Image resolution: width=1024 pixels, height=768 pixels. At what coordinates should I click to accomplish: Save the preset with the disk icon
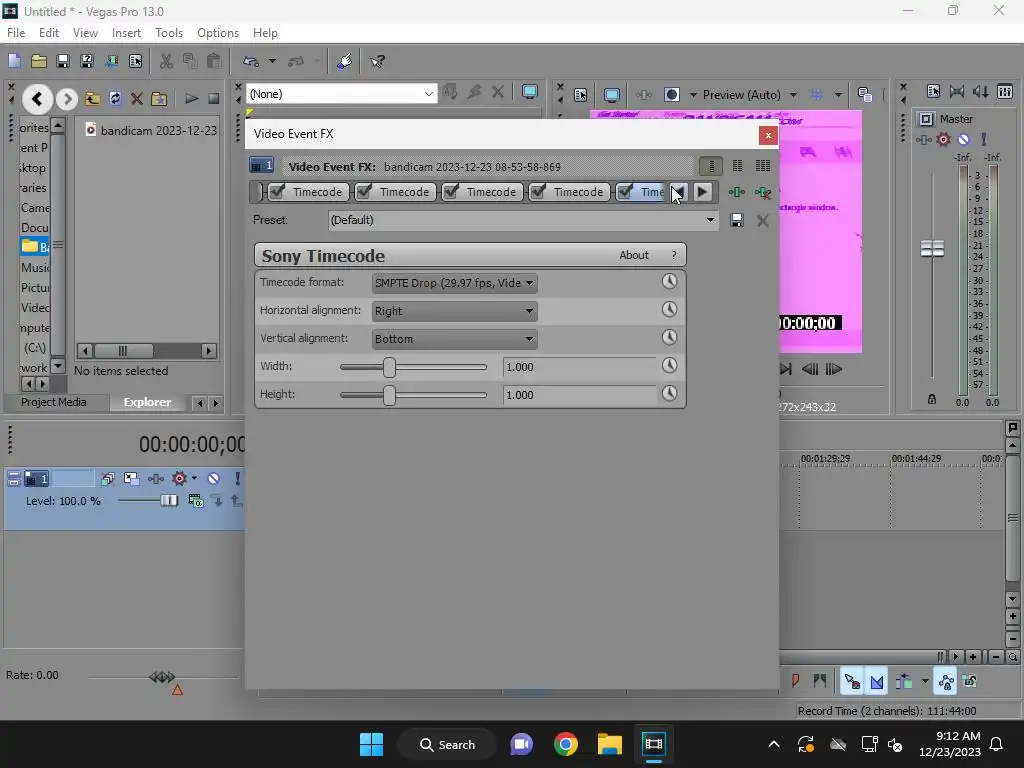tap(737, 220)
